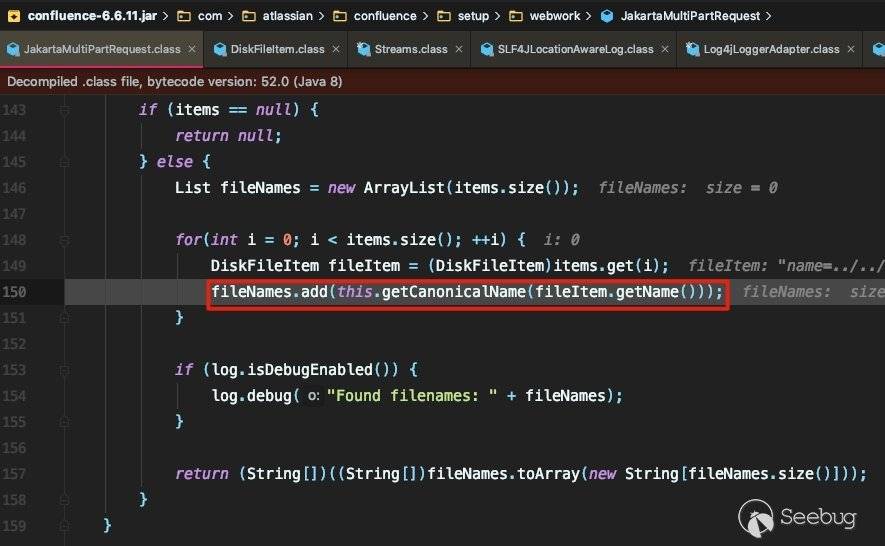Click the jar archive icon in breadcrumb

pyautogui.click(x=14, y=16)
